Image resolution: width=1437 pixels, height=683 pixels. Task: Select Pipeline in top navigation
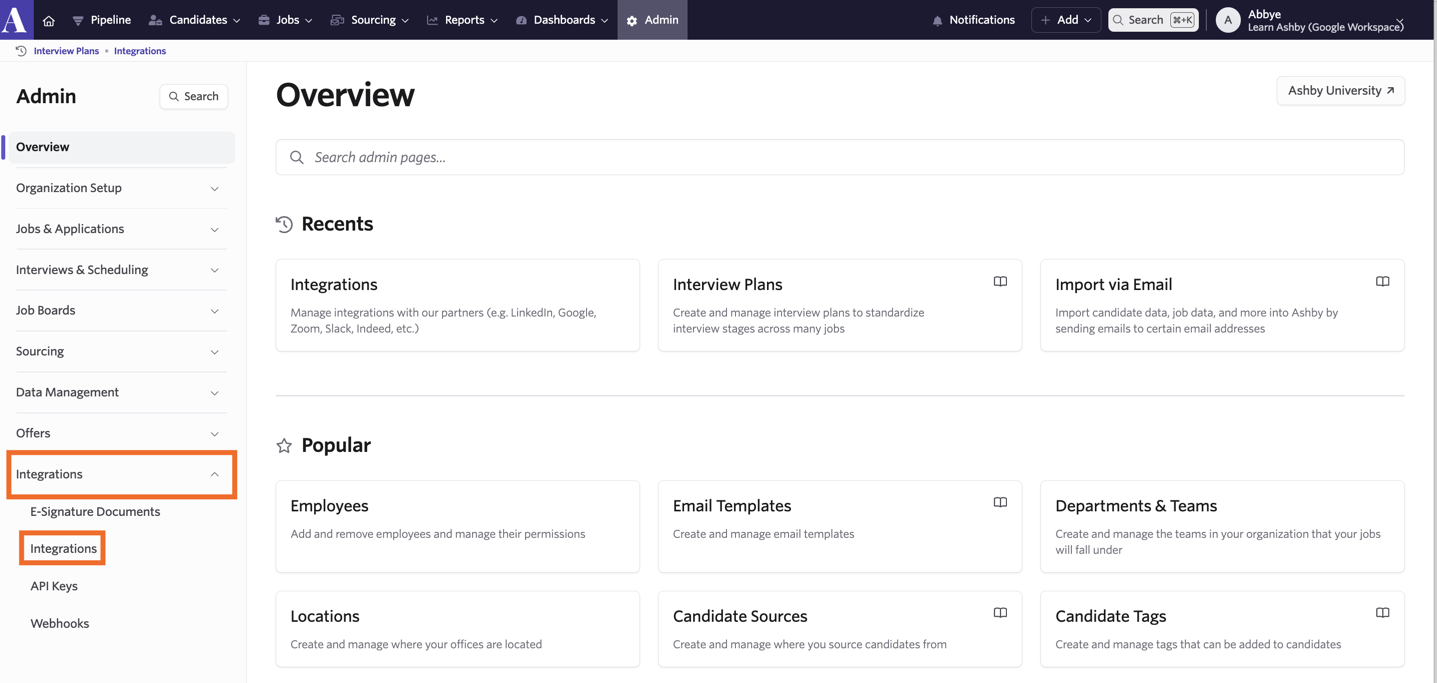(x=101, y=20)
